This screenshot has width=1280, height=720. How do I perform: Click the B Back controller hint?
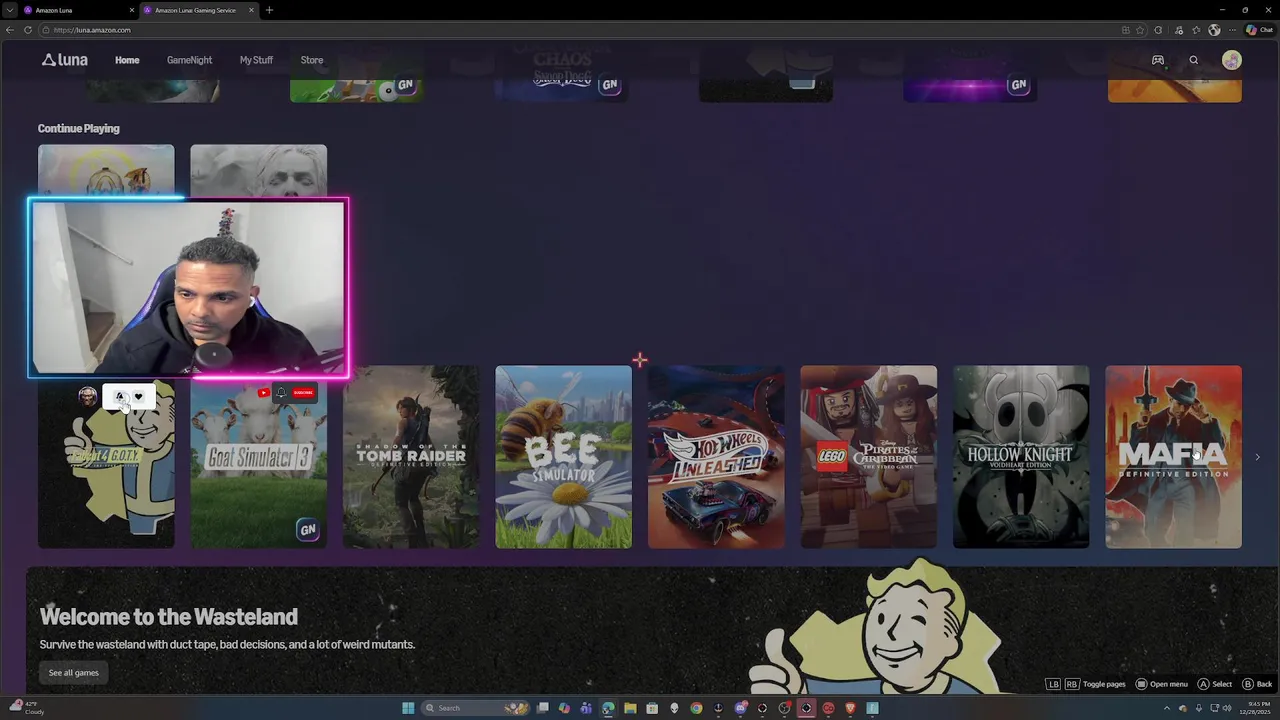1257,684
